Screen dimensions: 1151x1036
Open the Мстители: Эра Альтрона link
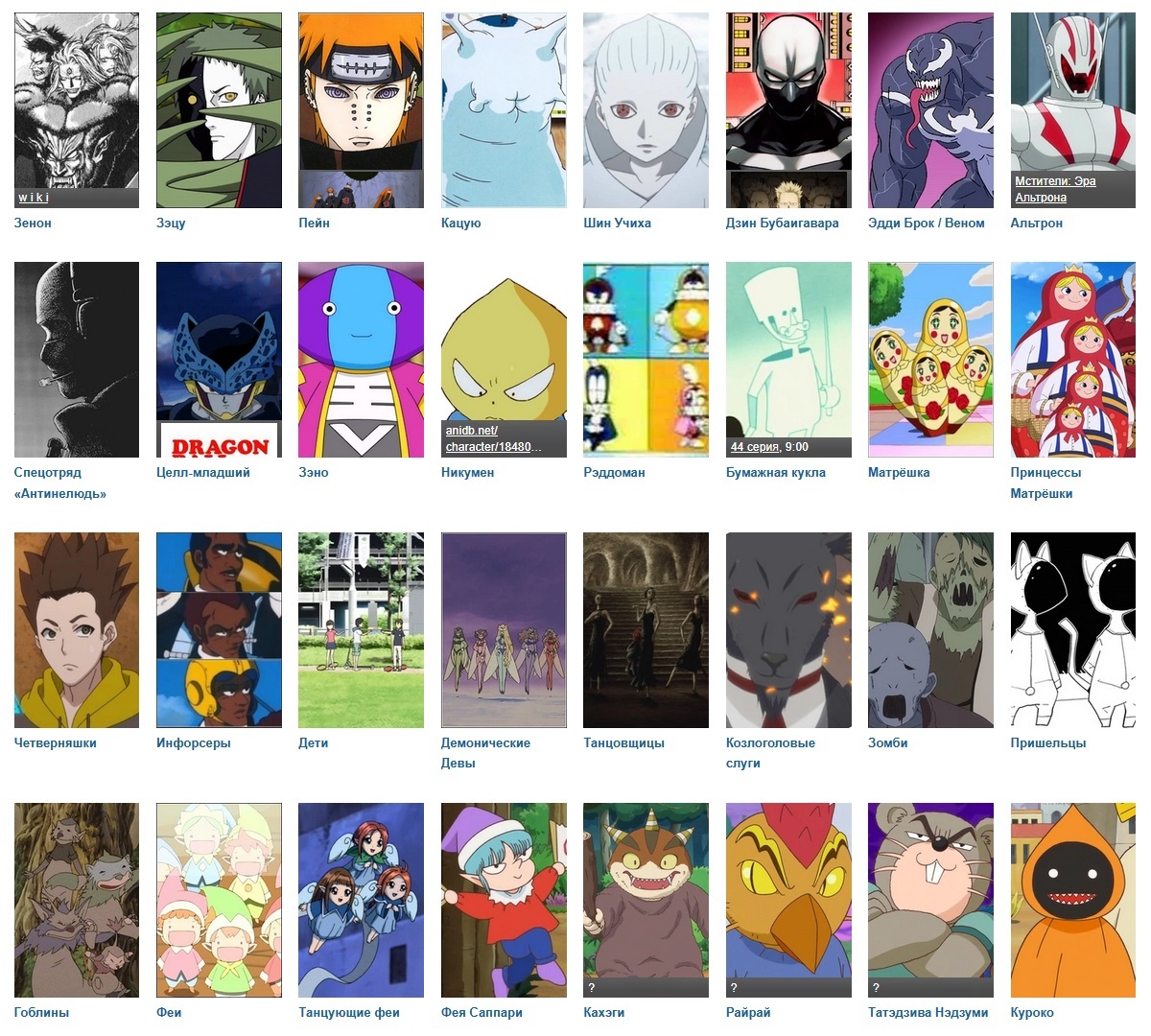click(x=1055, y=189)
